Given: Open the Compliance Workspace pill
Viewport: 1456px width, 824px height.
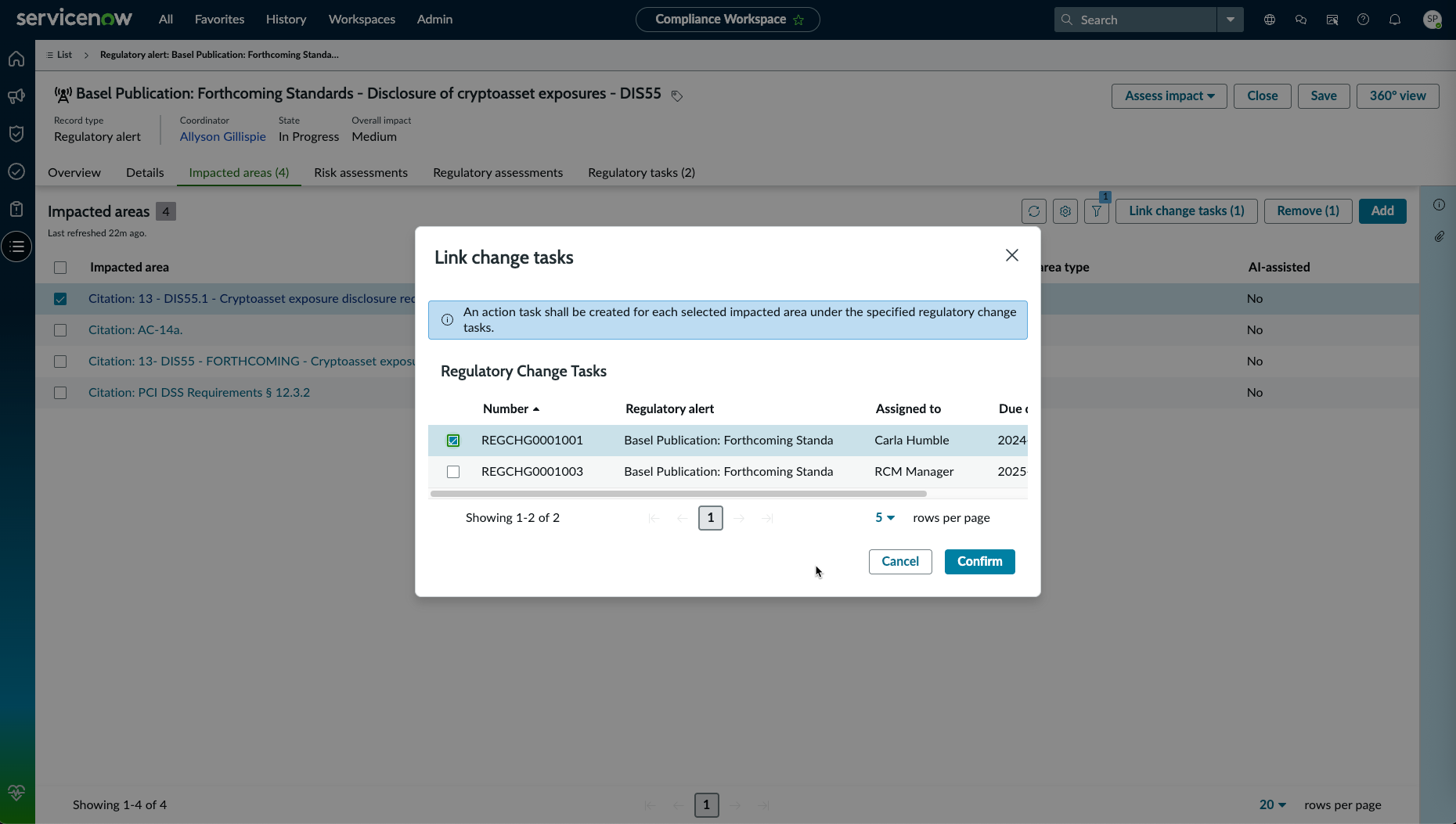Looking at the screenshot, I should (x=728, y=20).
